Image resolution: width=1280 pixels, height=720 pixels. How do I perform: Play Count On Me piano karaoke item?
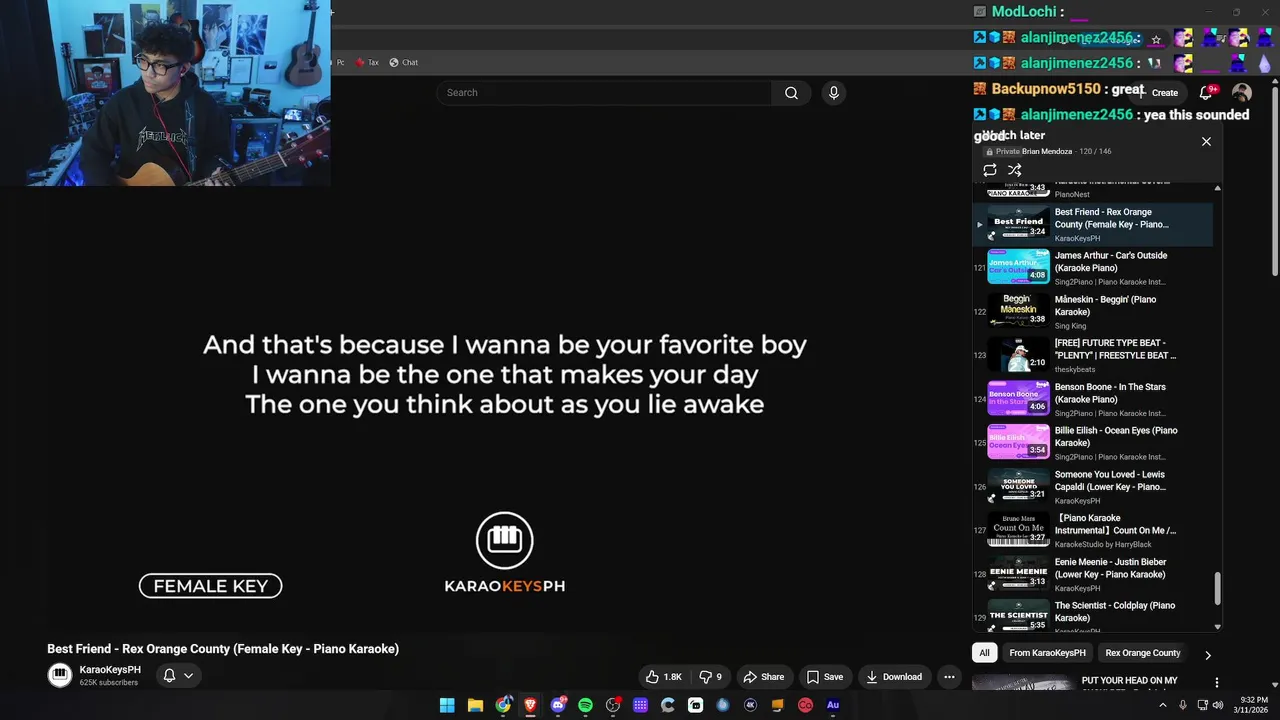[x=1093, y=530]
